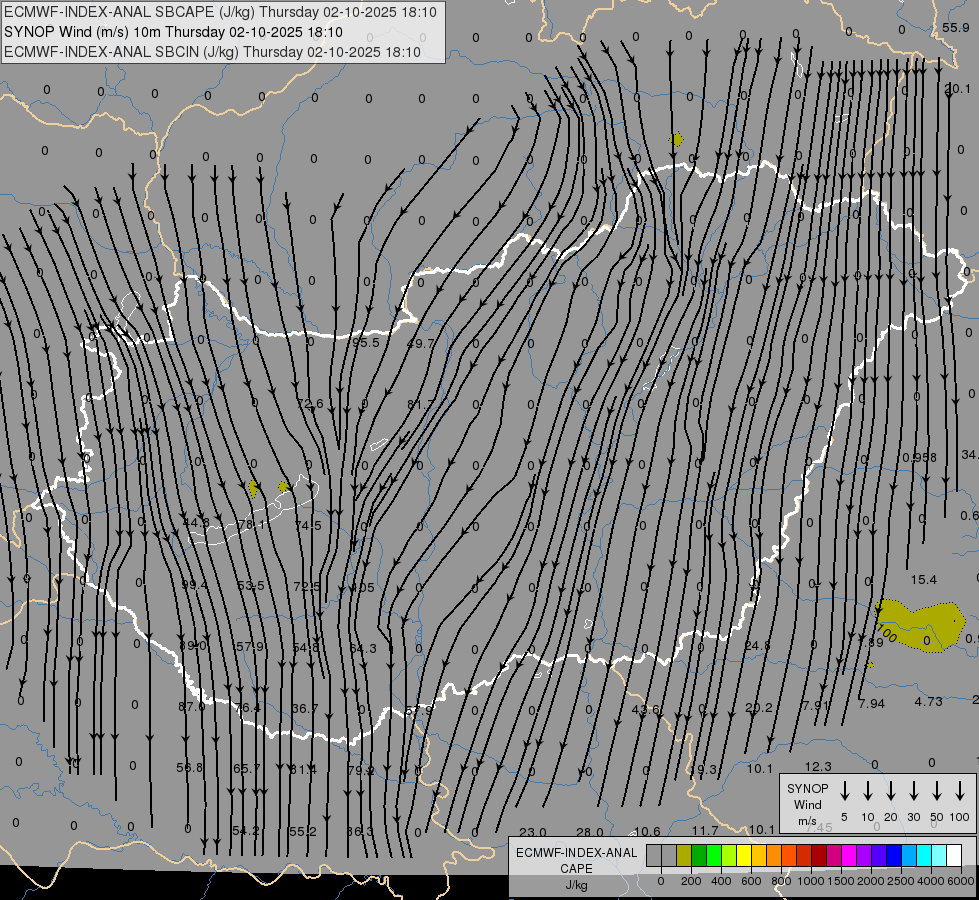
Task: Click the 5 m/s wind legend arrow
Action: click(x=845, y=791)
